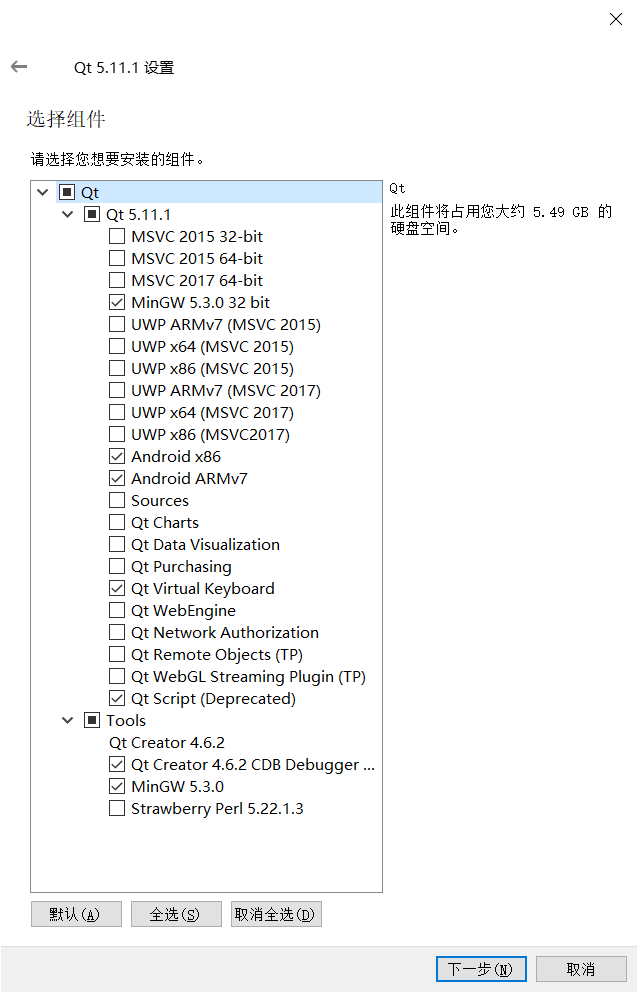This screenshot has width=638, height=993.
Task: Check MSVC 2015 32-bit component
Action: (117, 237)
